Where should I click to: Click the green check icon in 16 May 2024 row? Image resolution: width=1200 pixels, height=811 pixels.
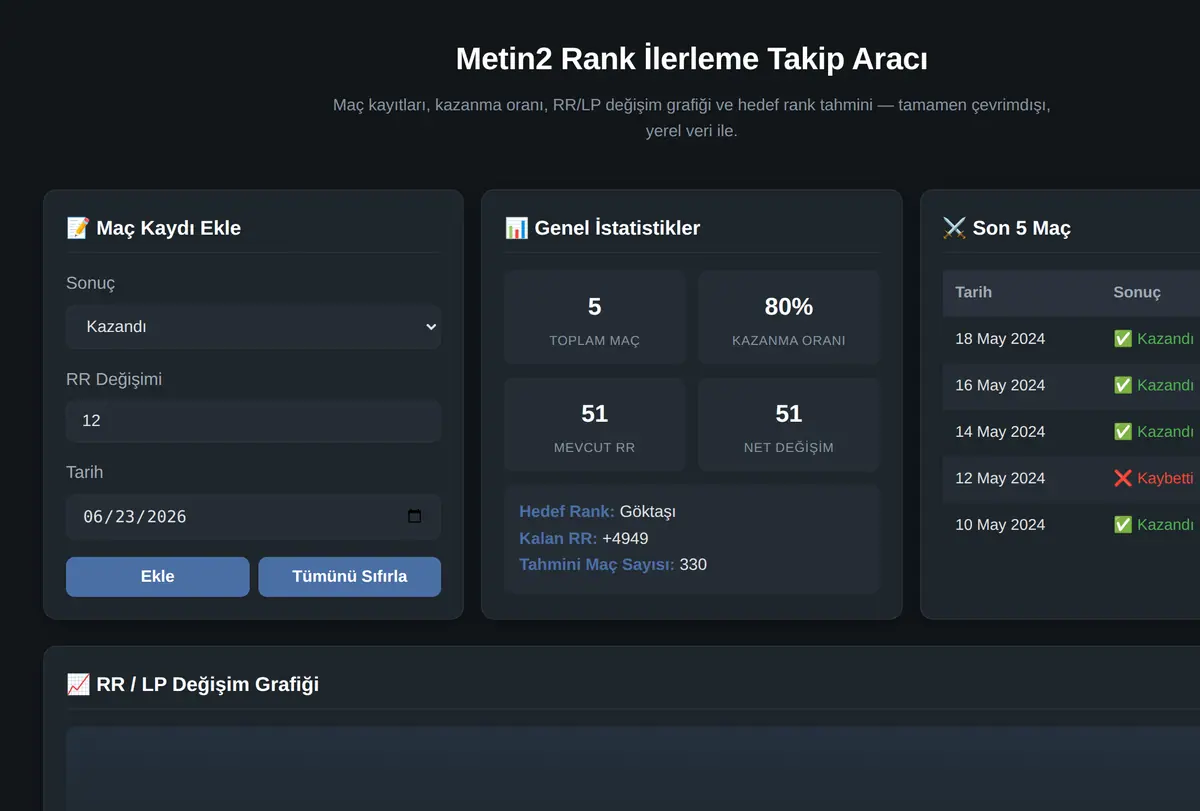point(1123,385)
